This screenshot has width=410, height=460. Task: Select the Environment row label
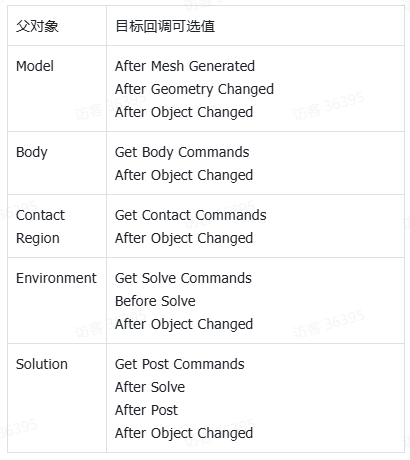click(x=56, y=278)
